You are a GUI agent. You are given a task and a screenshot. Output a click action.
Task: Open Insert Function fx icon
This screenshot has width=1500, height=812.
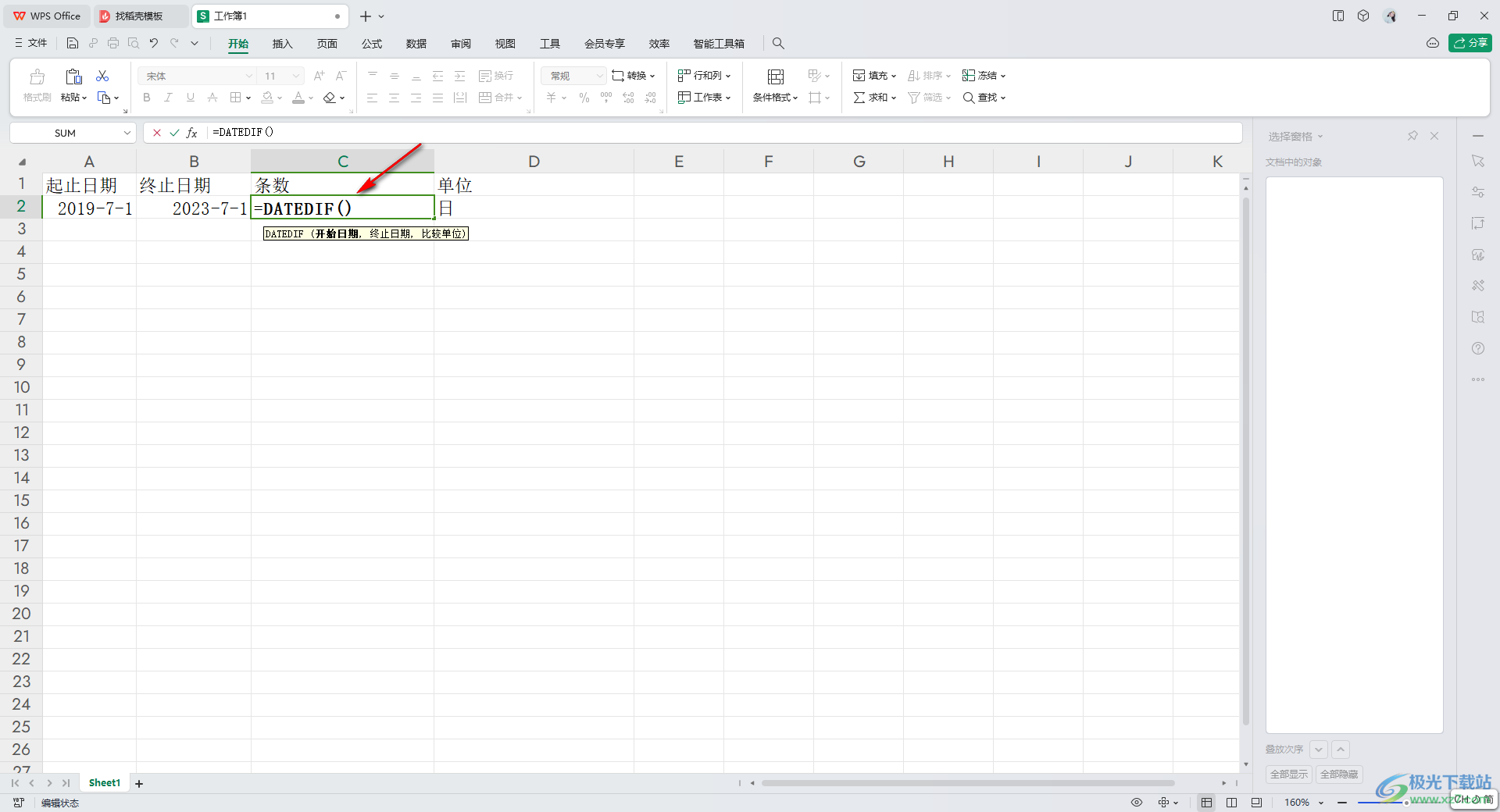(x=192, y=133)
